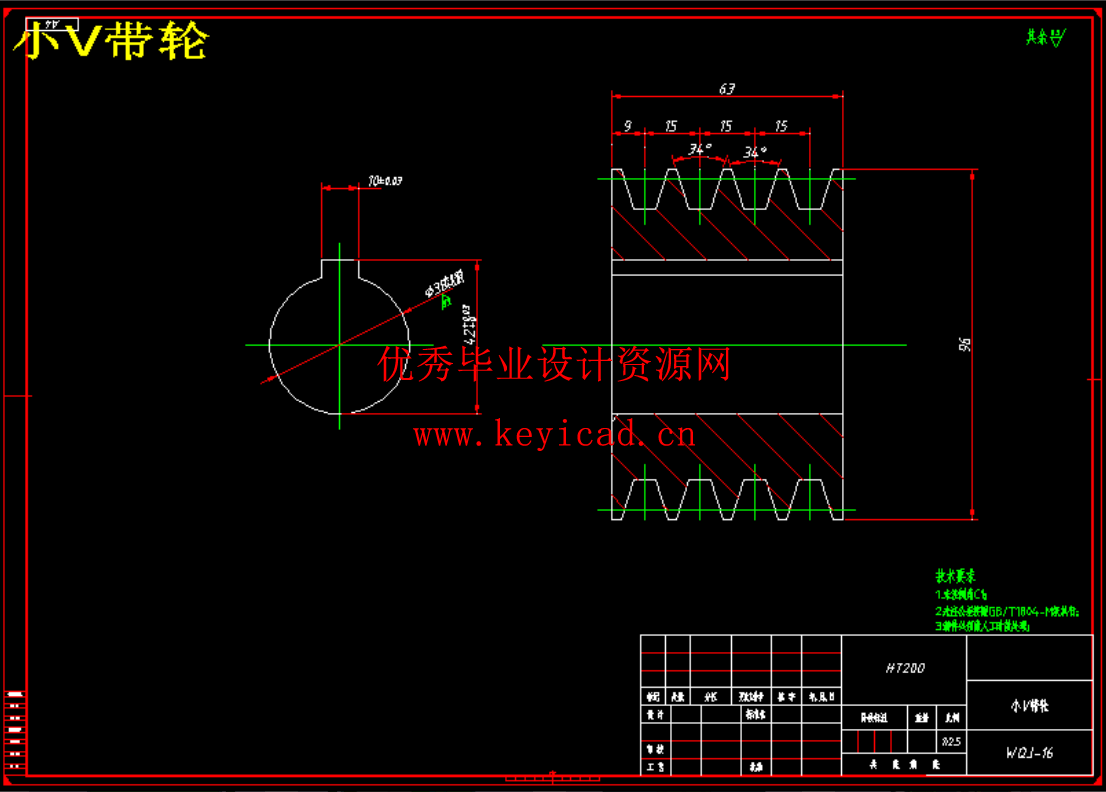Image resolution: width=1106 pixels, height=792 pixels.
Task: Select the yellow 小V带轮 drawing title
Action: [x=110, y=42]
